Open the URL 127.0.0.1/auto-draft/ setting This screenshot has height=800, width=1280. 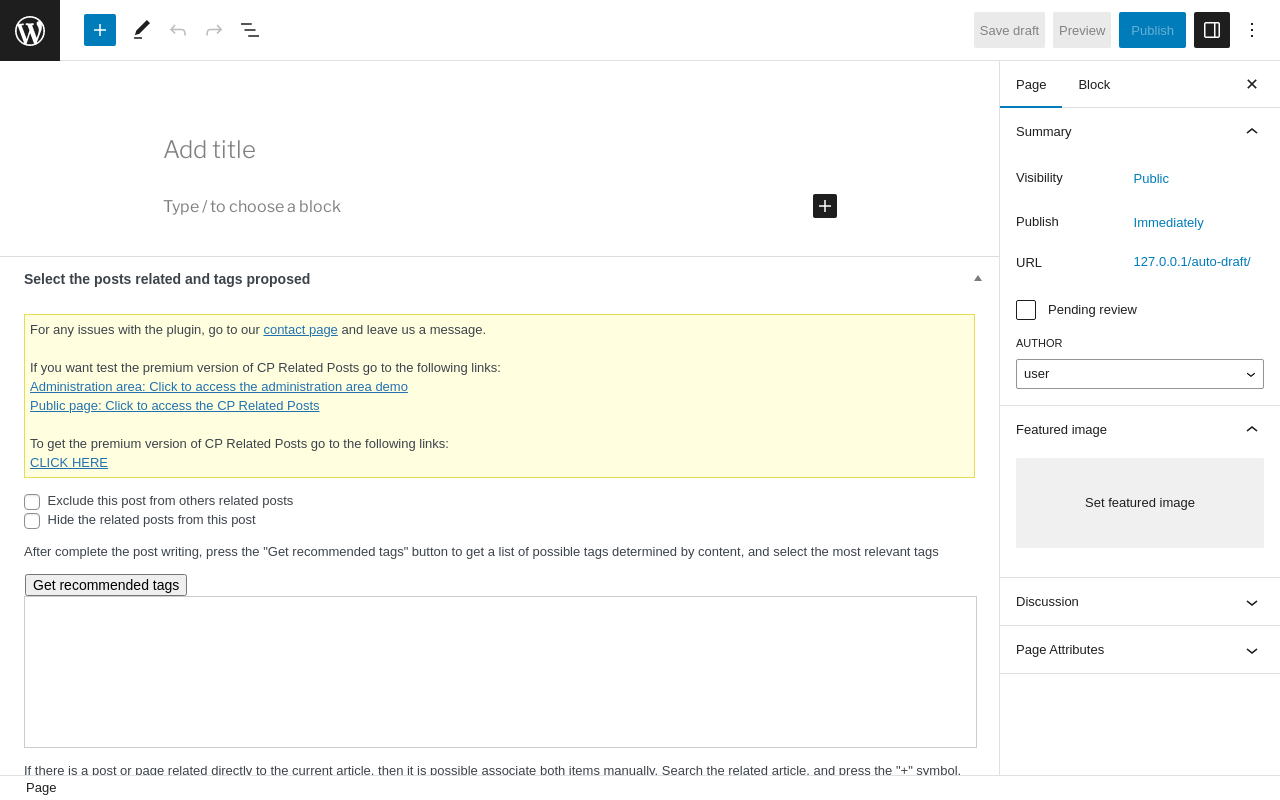pyautogui.click(x=1192, y=262)
